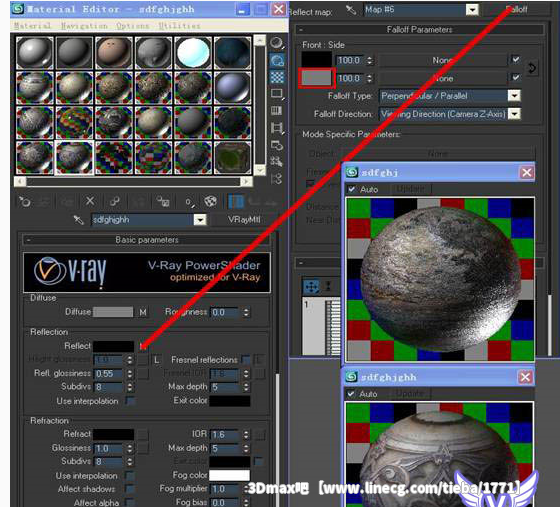Viewport: 560px width, 507px height.
Task: Open the Sample Type flyout icon
Action: pyautogui.click(x=277, y=43)
